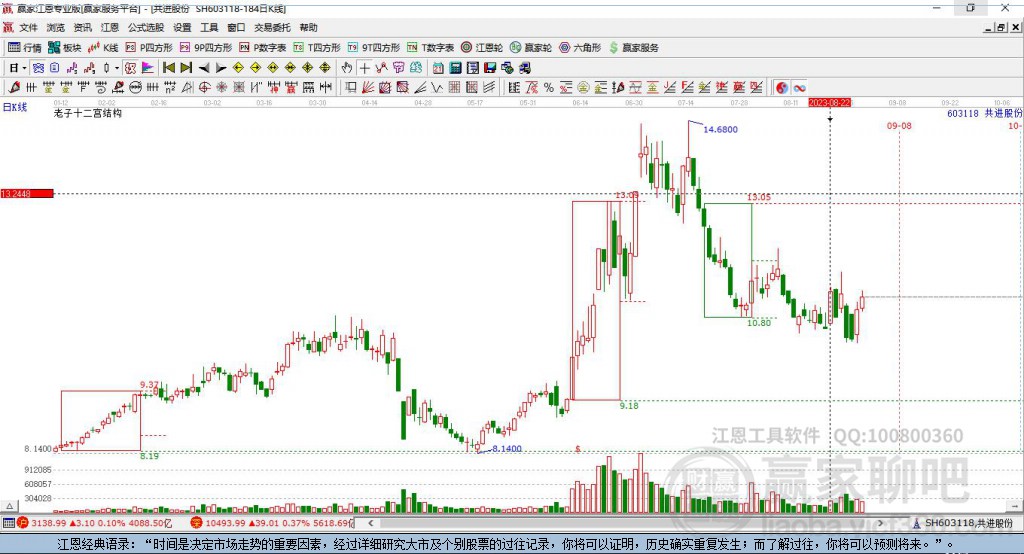This screenshot has height=554, width=1024.
Task: Click the 9.18 green price label
Action: [x=629, y=406]
